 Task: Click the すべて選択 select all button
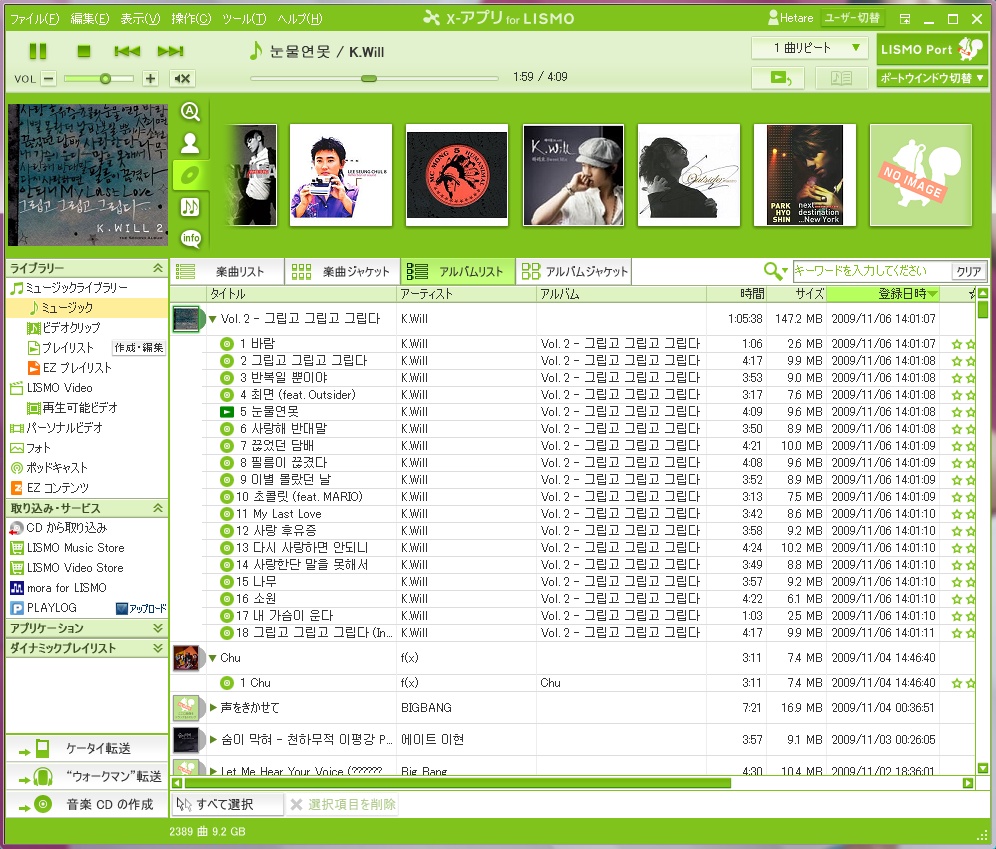click(225, 805)
